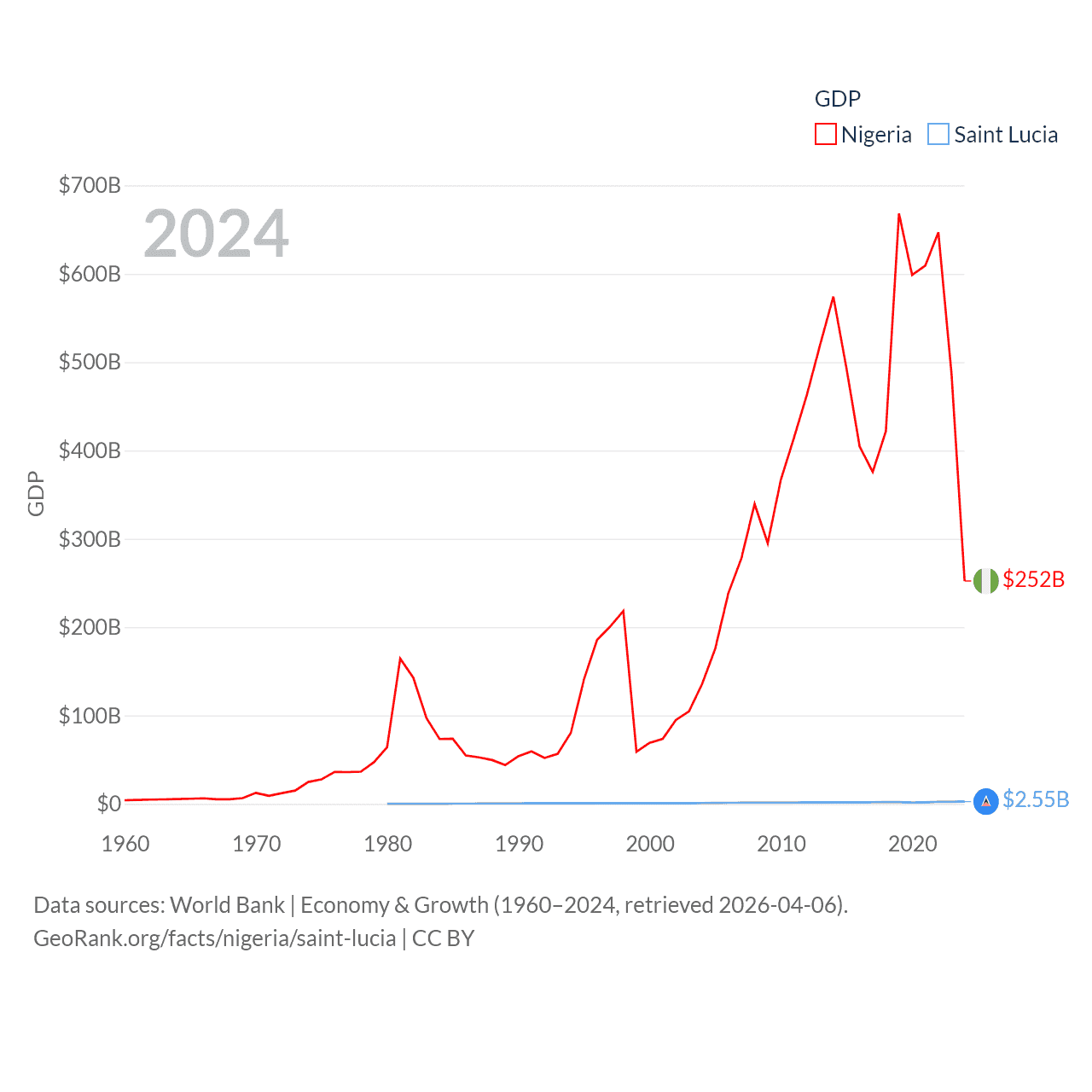Open the GeoRank.org/facts/nigeria/saint-lucia link
The width and height of the screenshot is (1092, 1092).
coord(214,938)
